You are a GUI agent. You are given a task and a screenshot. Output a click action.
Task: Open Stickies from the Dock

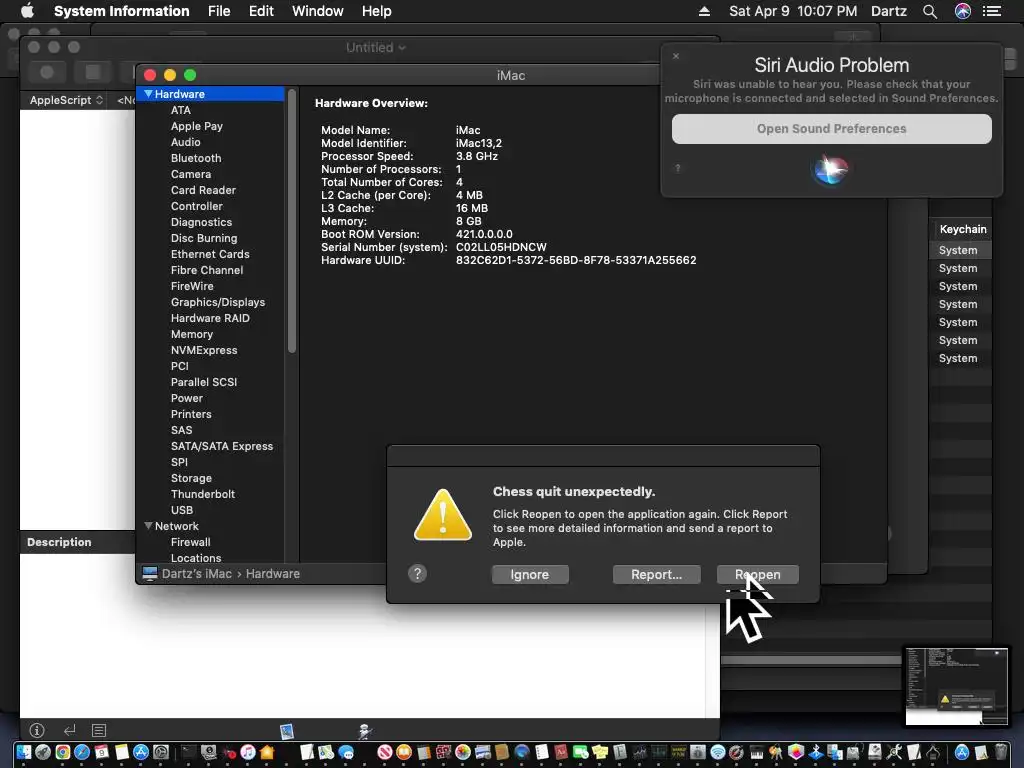coord(600,752)
